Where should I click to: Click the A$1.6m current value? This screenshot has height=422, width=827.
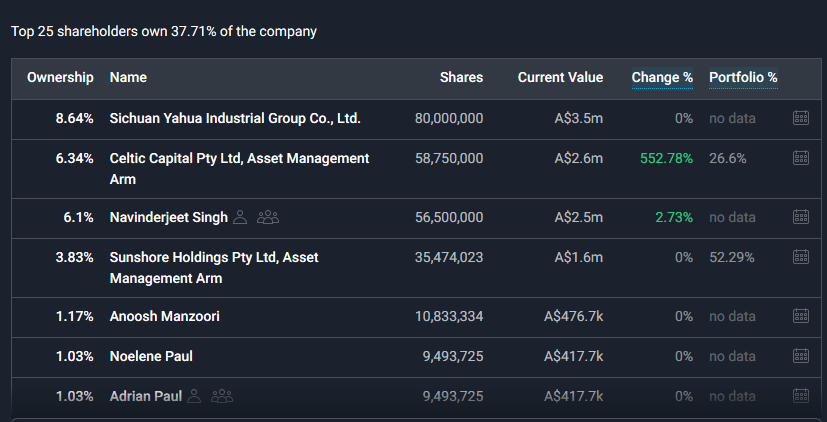(579, 257)
